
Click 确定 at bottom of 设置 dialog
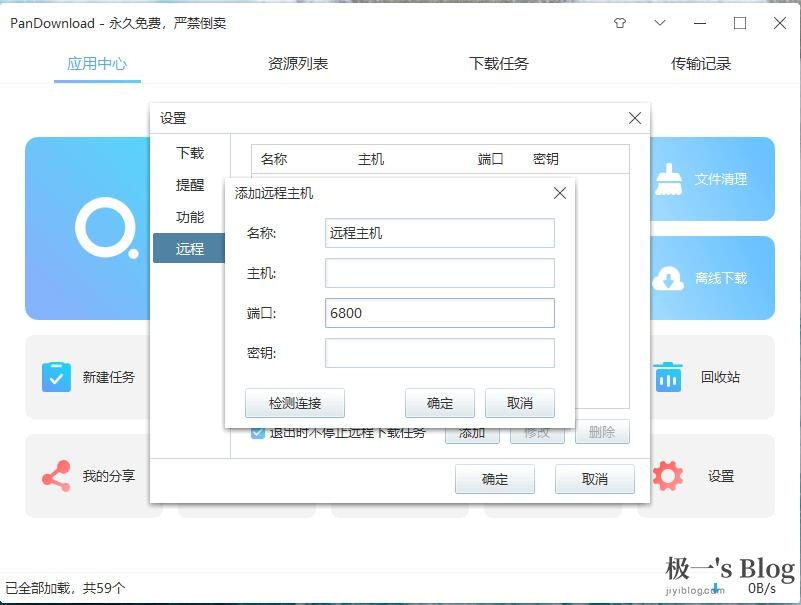point(495,479)
